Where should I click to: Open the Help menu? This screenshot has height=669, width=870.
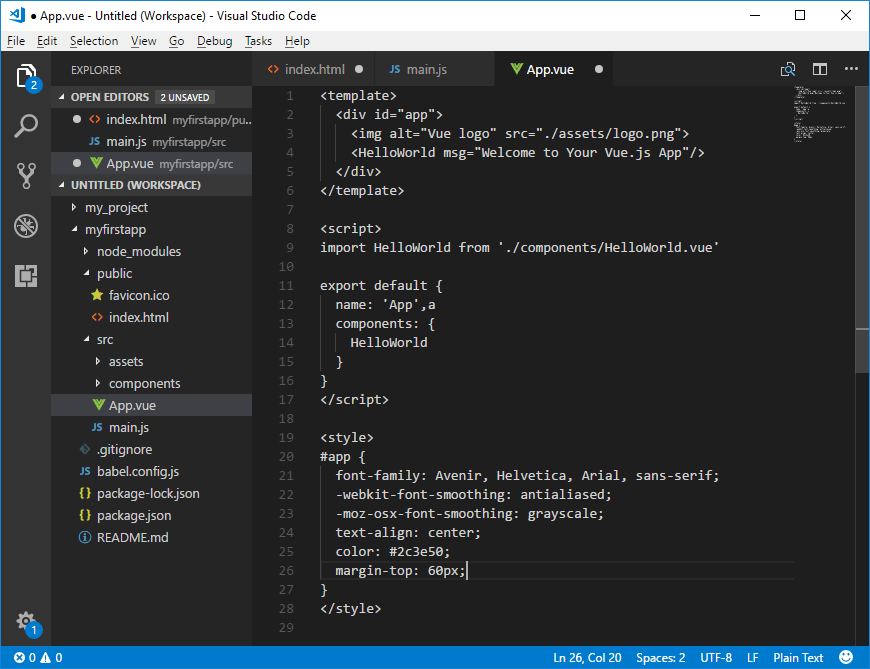[x=297, y=41]
